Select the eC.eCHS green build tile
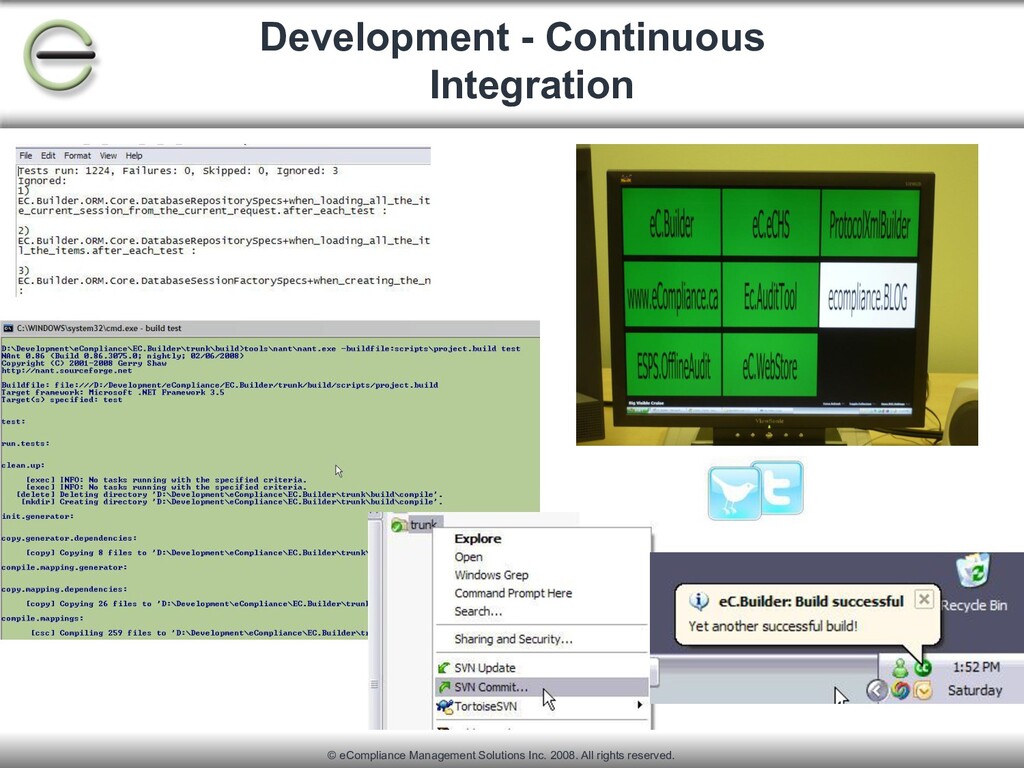Image resolution: width=1024 pixels, height=768 pixels. (x=771, y=223)
